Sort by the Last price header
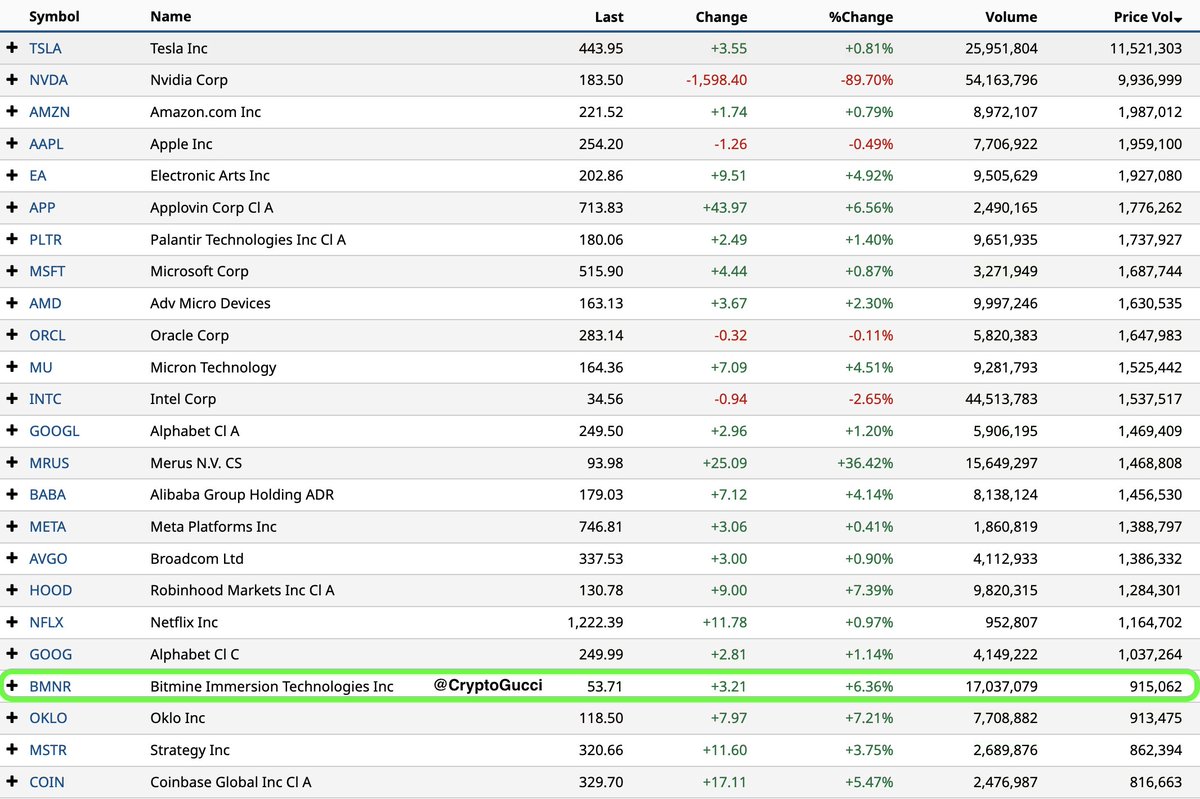This screenshot has height=799, width=1200. click(x=608, y=17)
